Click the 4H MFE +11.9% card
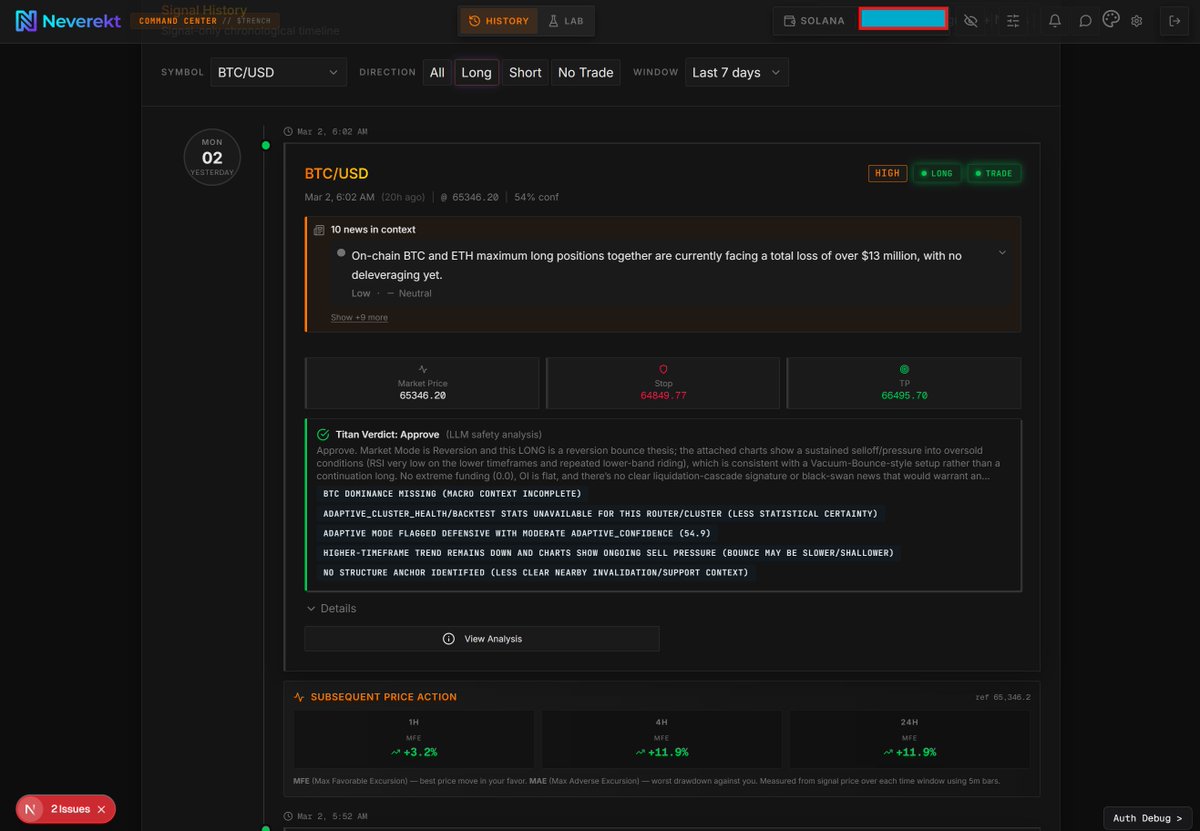Viewport: 1200px width, 831px height. pyautogui.click(x=662, y=738)
